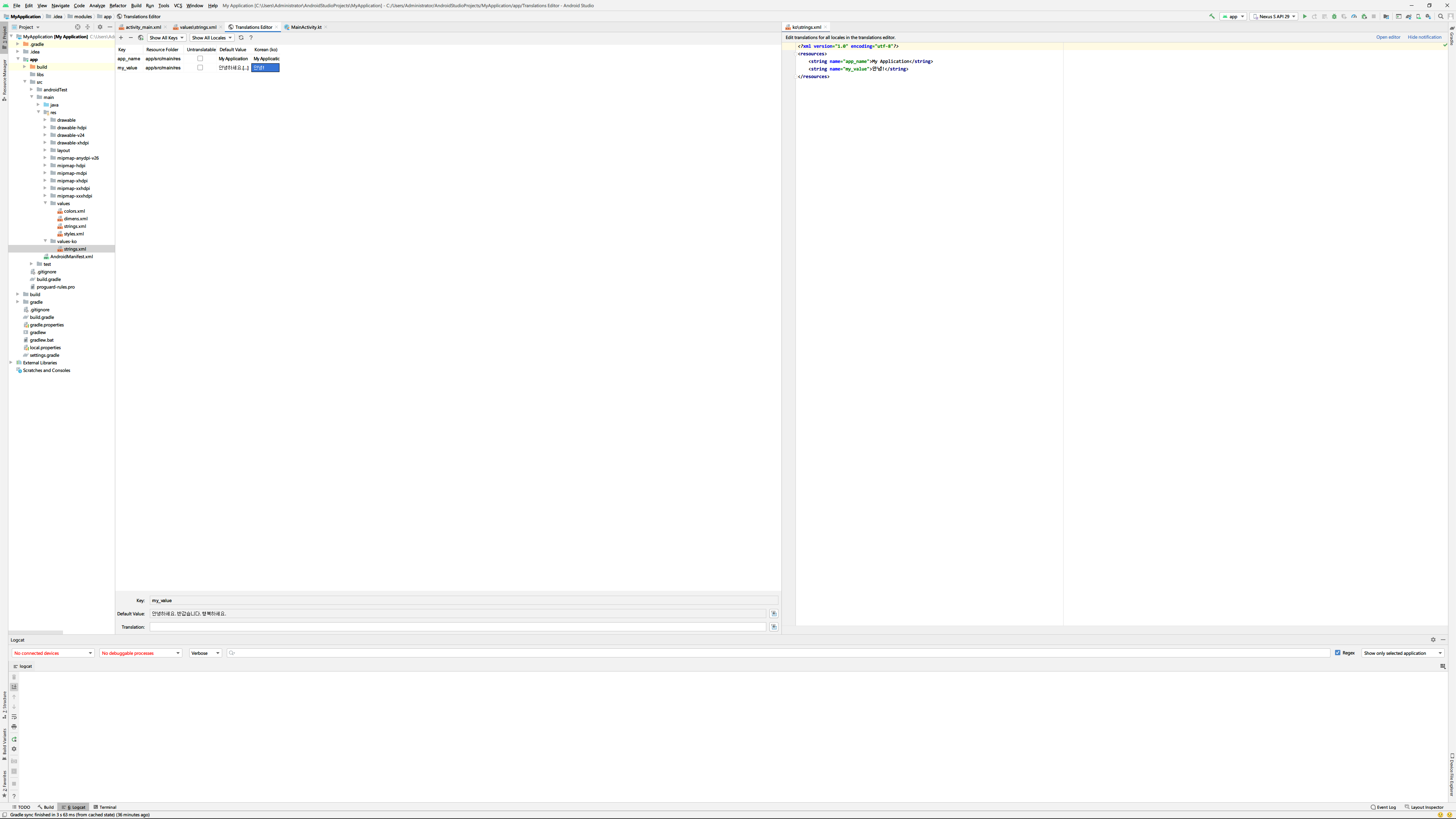1456x819 pixels.
Task: Open the profiler gauge icon
Action: tap(1354, 16)
